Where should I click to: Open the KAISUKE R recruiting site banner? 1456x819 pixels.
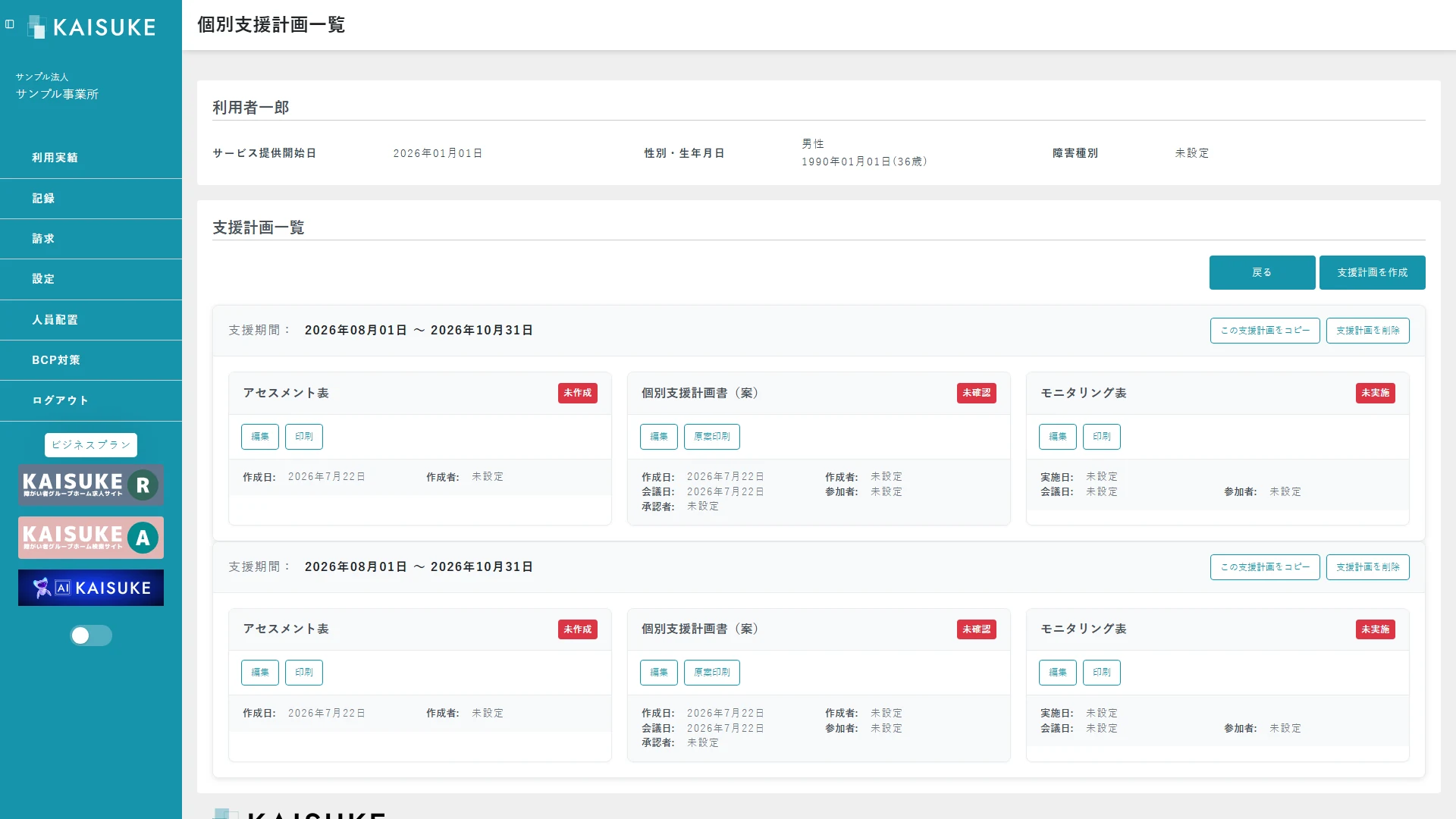[x=91, y=485]
